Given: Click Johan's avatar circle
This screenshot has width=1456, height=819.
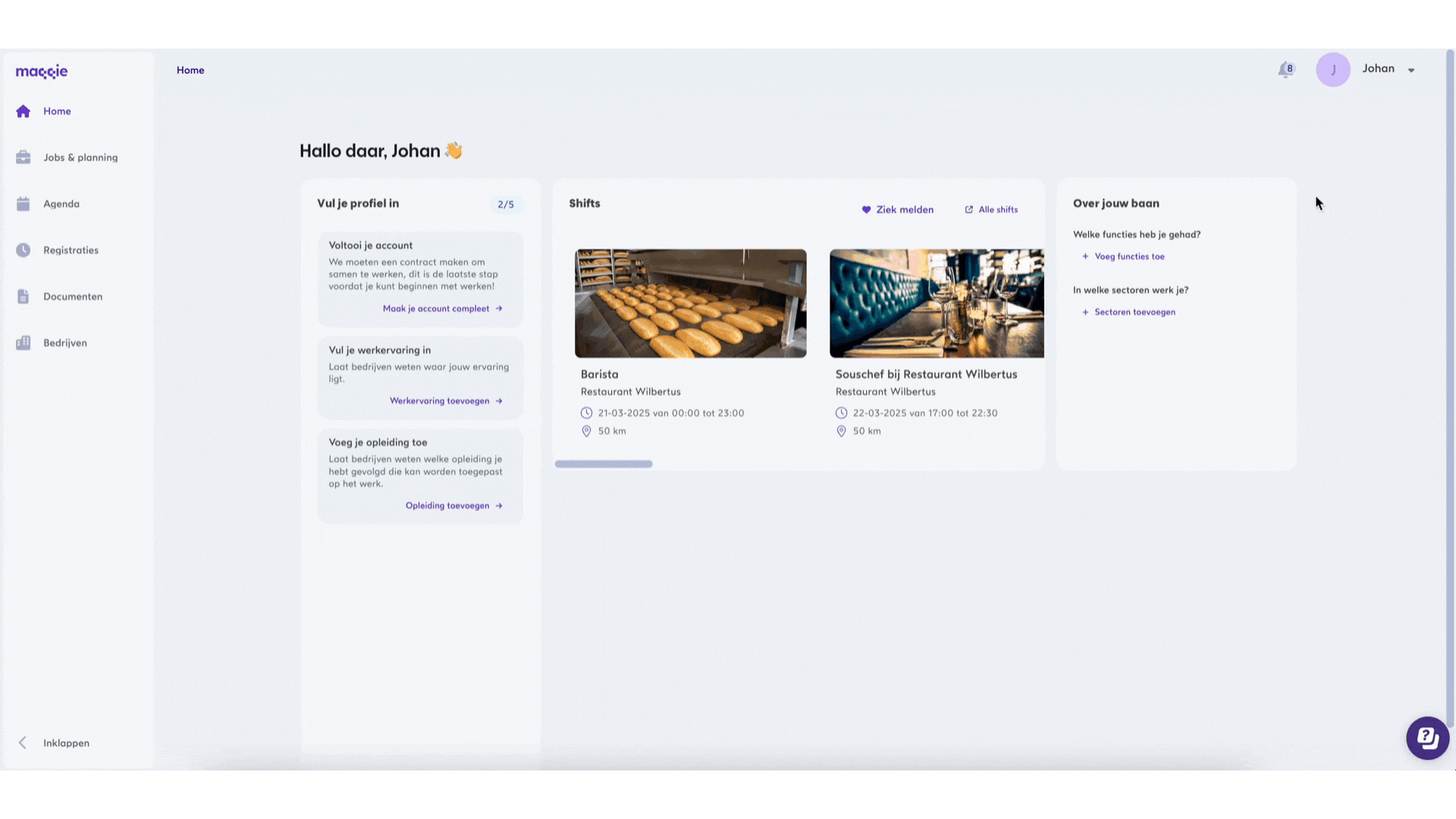Looking at the screenshot, I should (1333, 70).
